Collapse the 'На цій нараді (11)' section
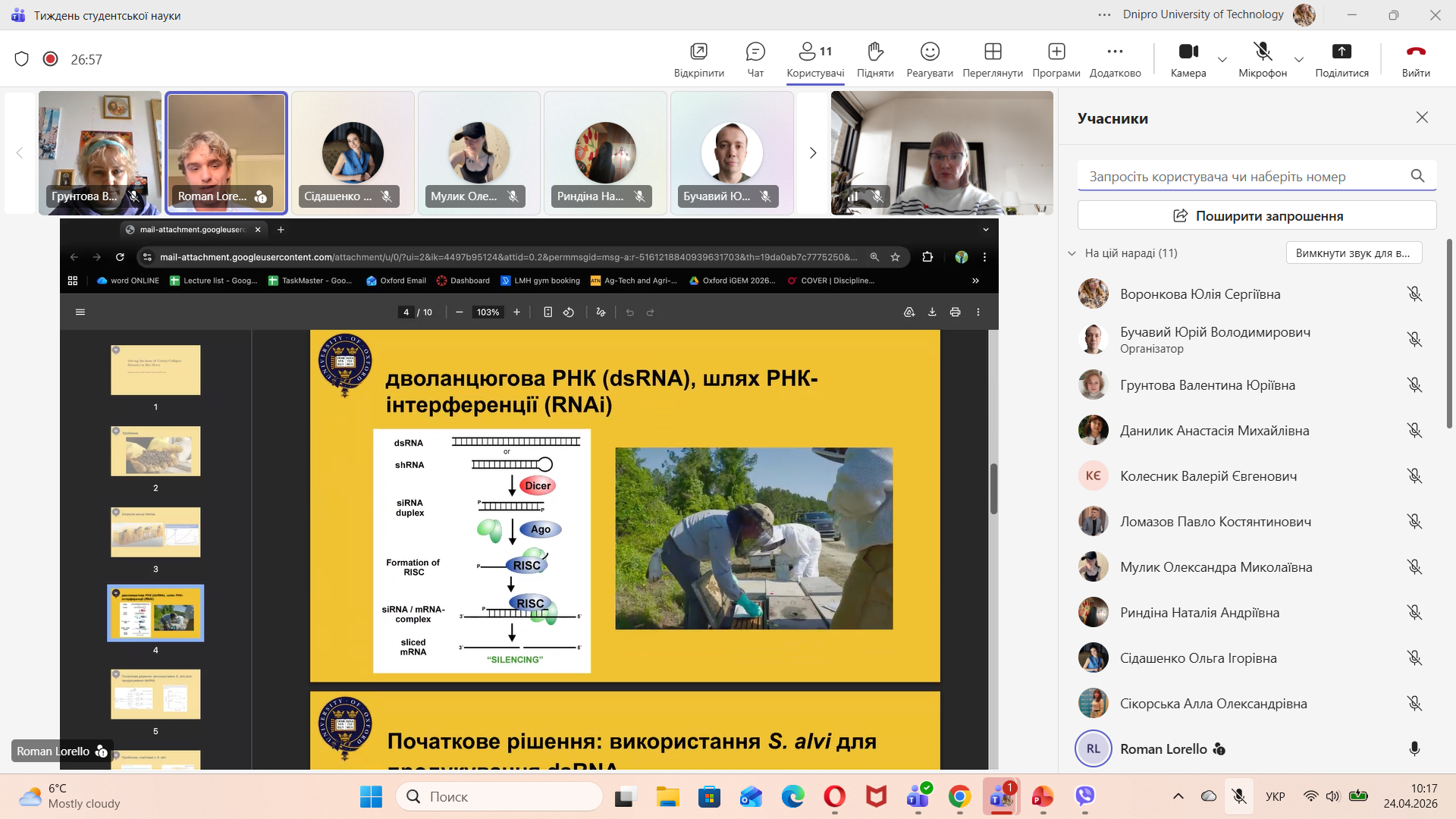This screenshot has height=819, width=1456. 1072,253
